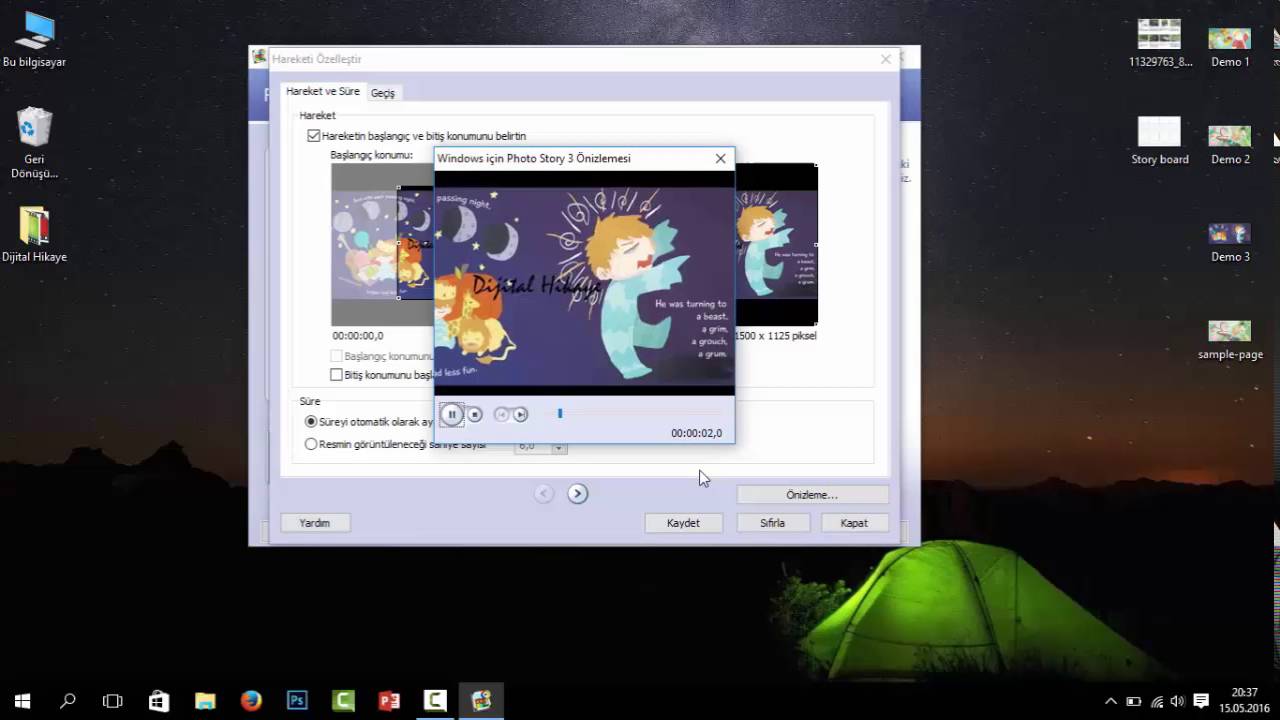
Task: Open the Dijital Hikaye desktop folder
Action: [34, 235]
